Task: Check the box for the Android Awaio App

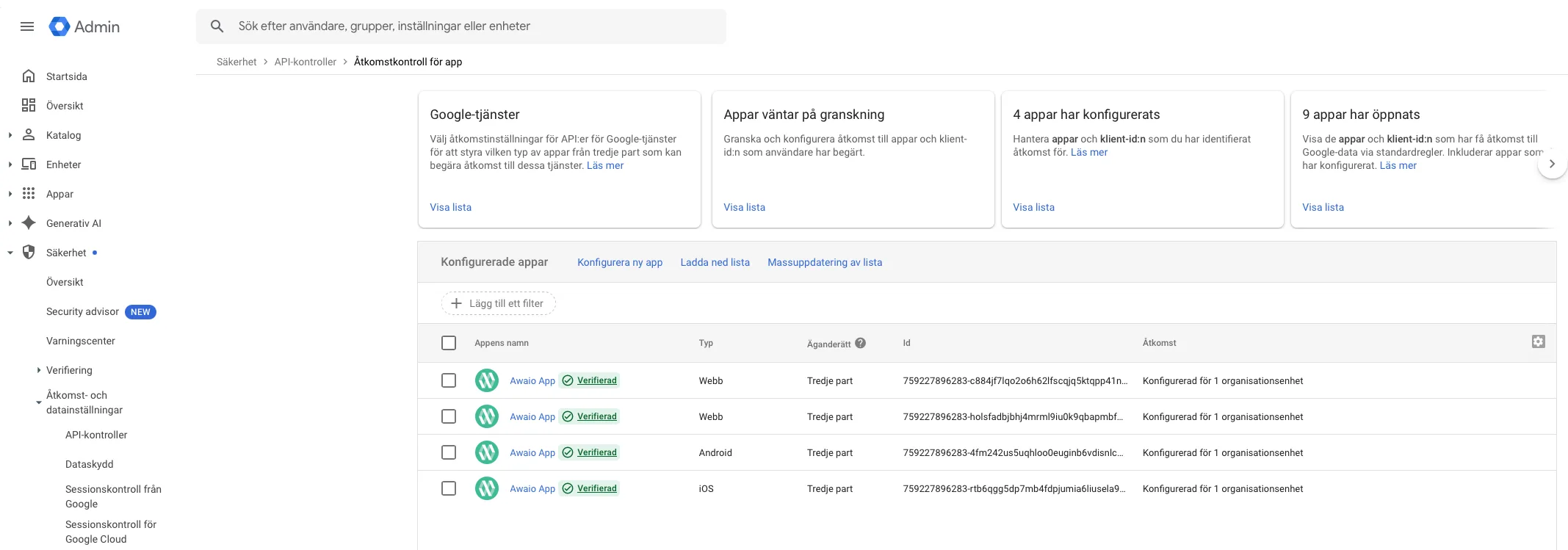Action: coord(449,452)
